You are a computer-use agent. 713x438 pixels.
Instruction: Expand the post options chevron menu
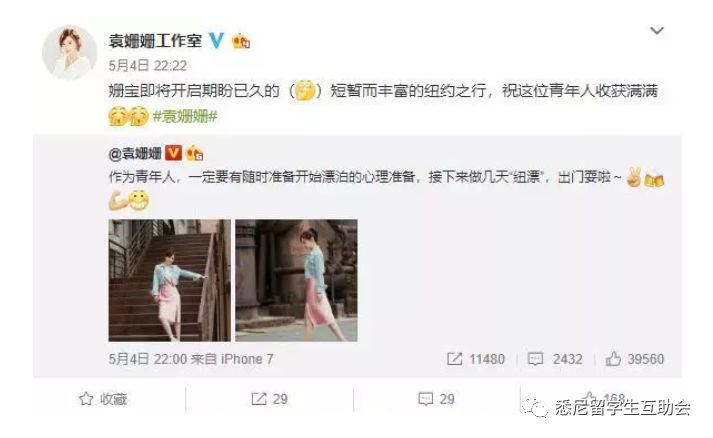[x=657, y=31]
